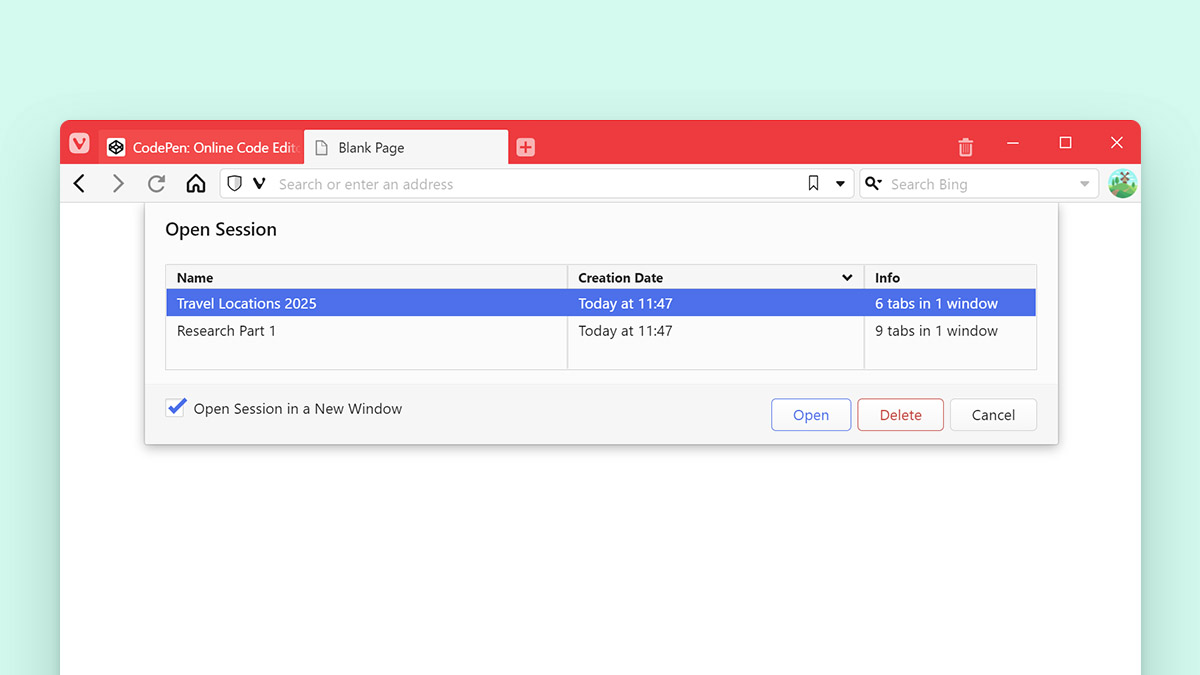Viewport: 1200px width, 675px height.
Task: Open the closed tabs trash icon
Action: coord(965,147)
